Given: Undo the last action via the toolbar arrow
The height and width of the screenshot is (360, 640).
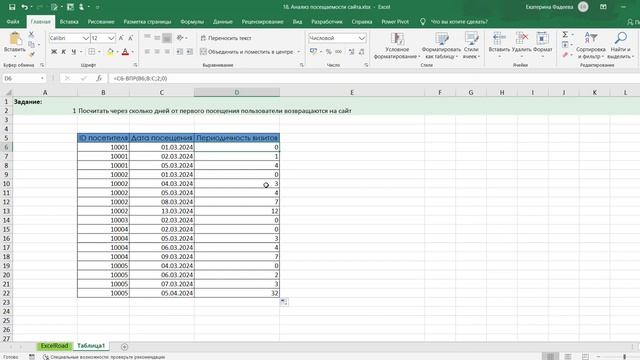Looking at the screenshot, I should point(24,7).
